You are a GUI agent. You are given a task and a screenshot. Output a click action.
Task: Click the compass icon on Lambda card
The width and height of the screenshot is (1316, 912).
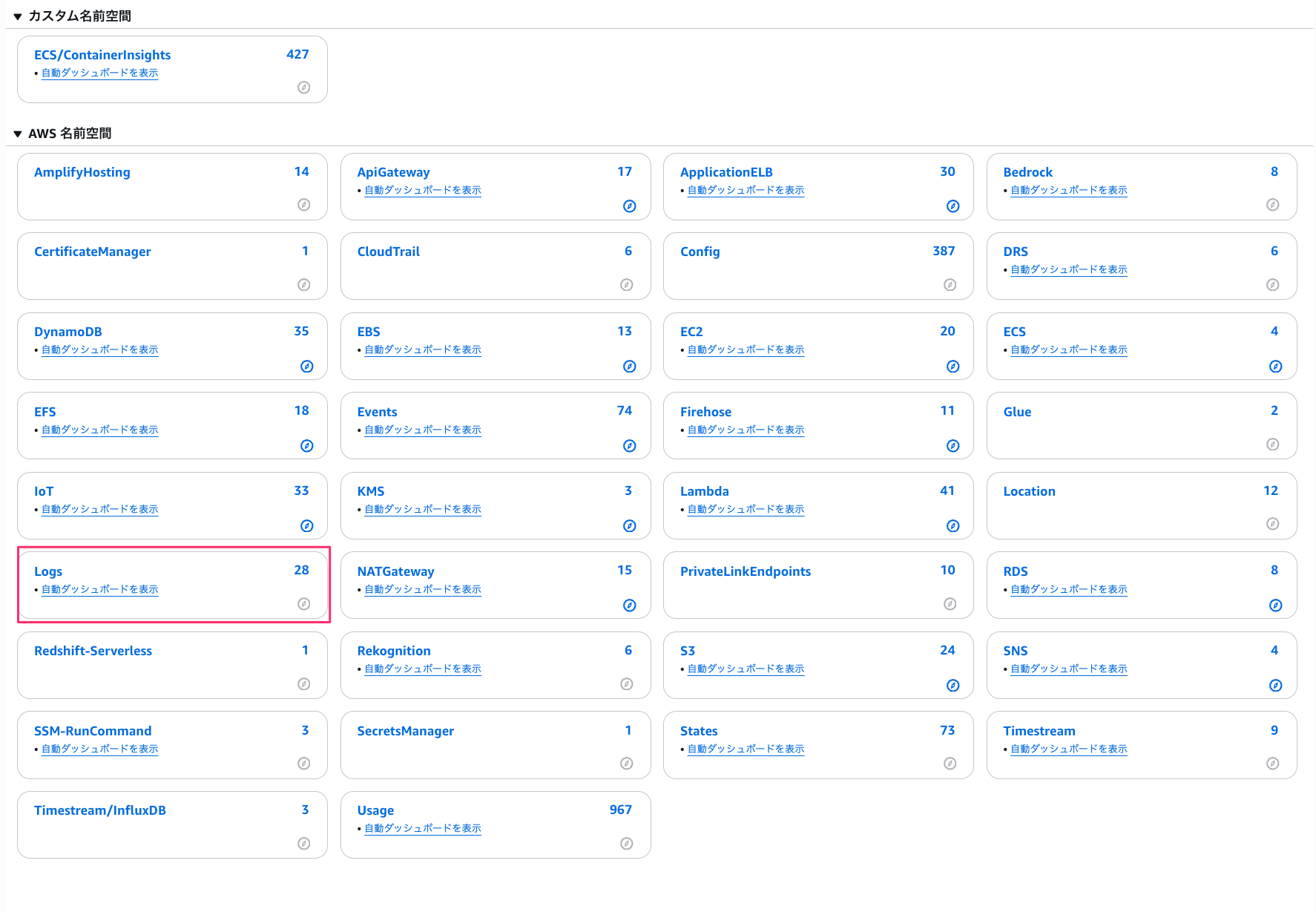[x=953, y=526]
